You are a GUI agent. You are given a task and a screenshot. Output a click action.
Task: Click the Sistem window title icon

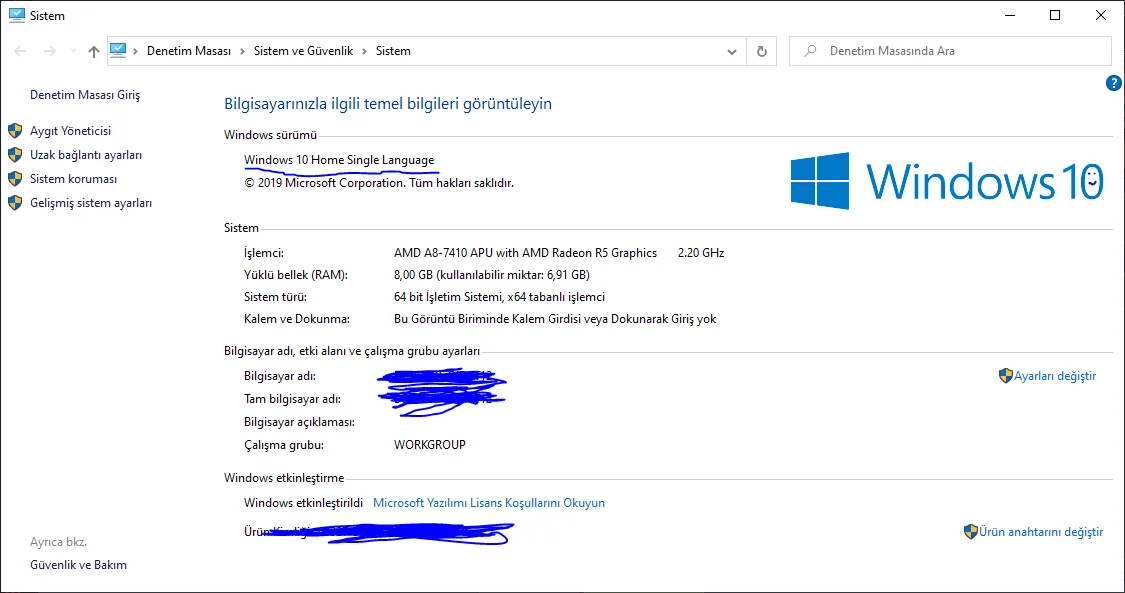pos(17,15)
